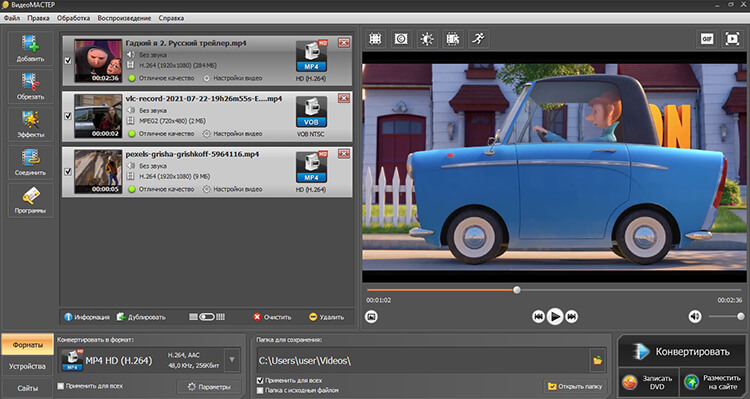The height and width of the screenshot is (399, 750).
Task: Remove pexels-grisha file with red X
Action: [x=344, y=154]
